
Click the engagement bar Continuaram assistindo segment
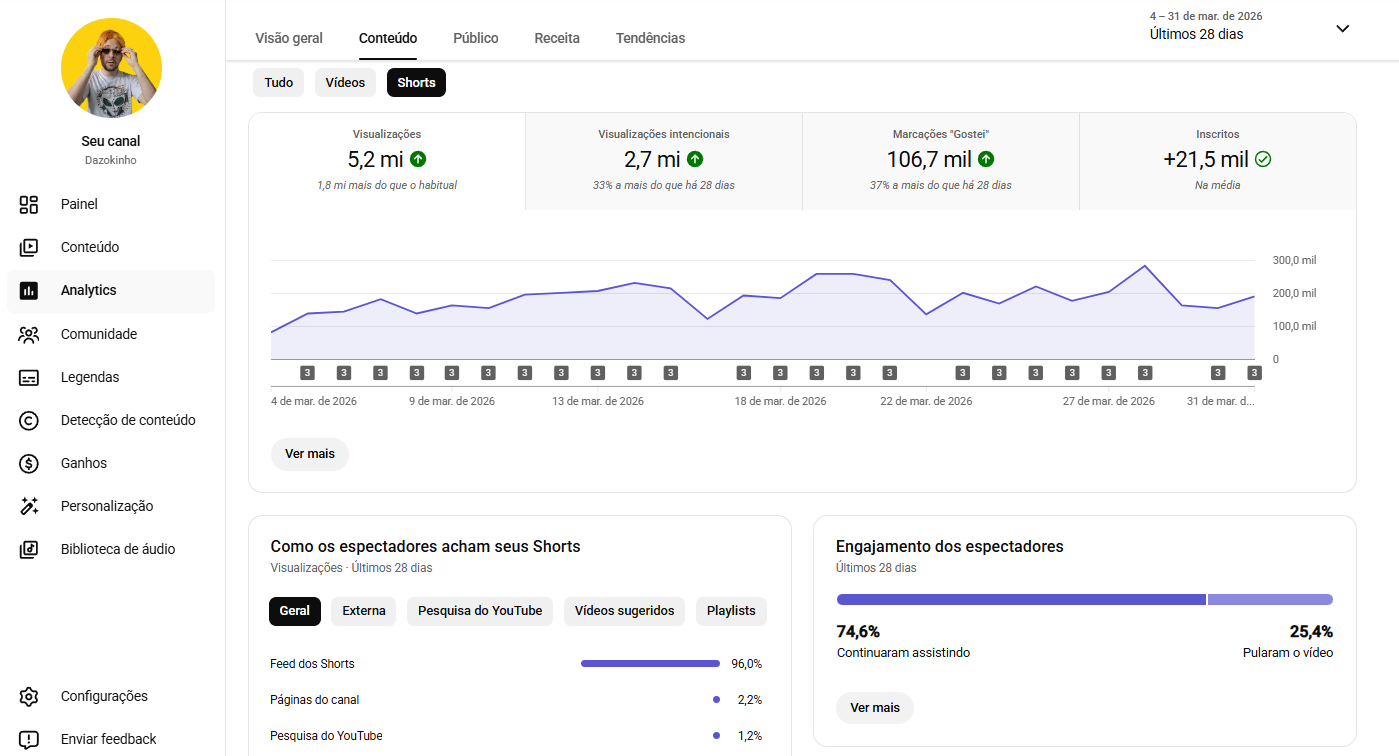point(1020,600)
